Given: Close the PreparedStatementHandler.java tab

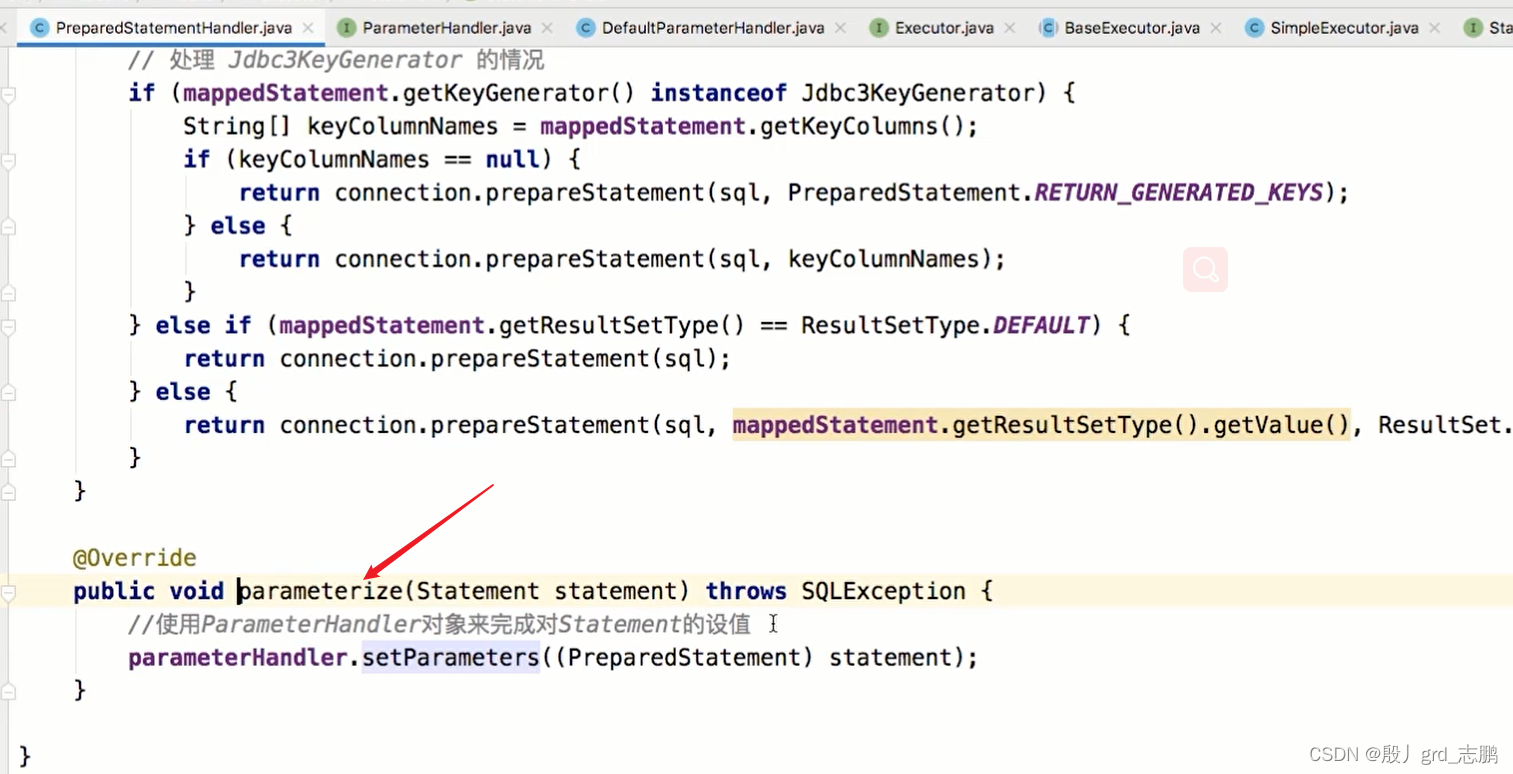Looking at the screenshot, I should pos(307,28).
